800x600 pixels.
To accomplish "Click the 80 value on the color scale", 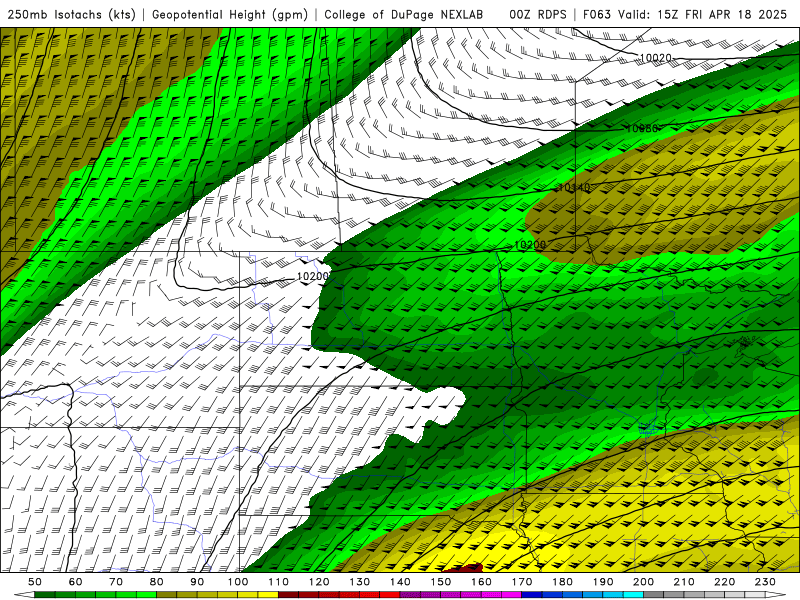I will coord(157,582).
